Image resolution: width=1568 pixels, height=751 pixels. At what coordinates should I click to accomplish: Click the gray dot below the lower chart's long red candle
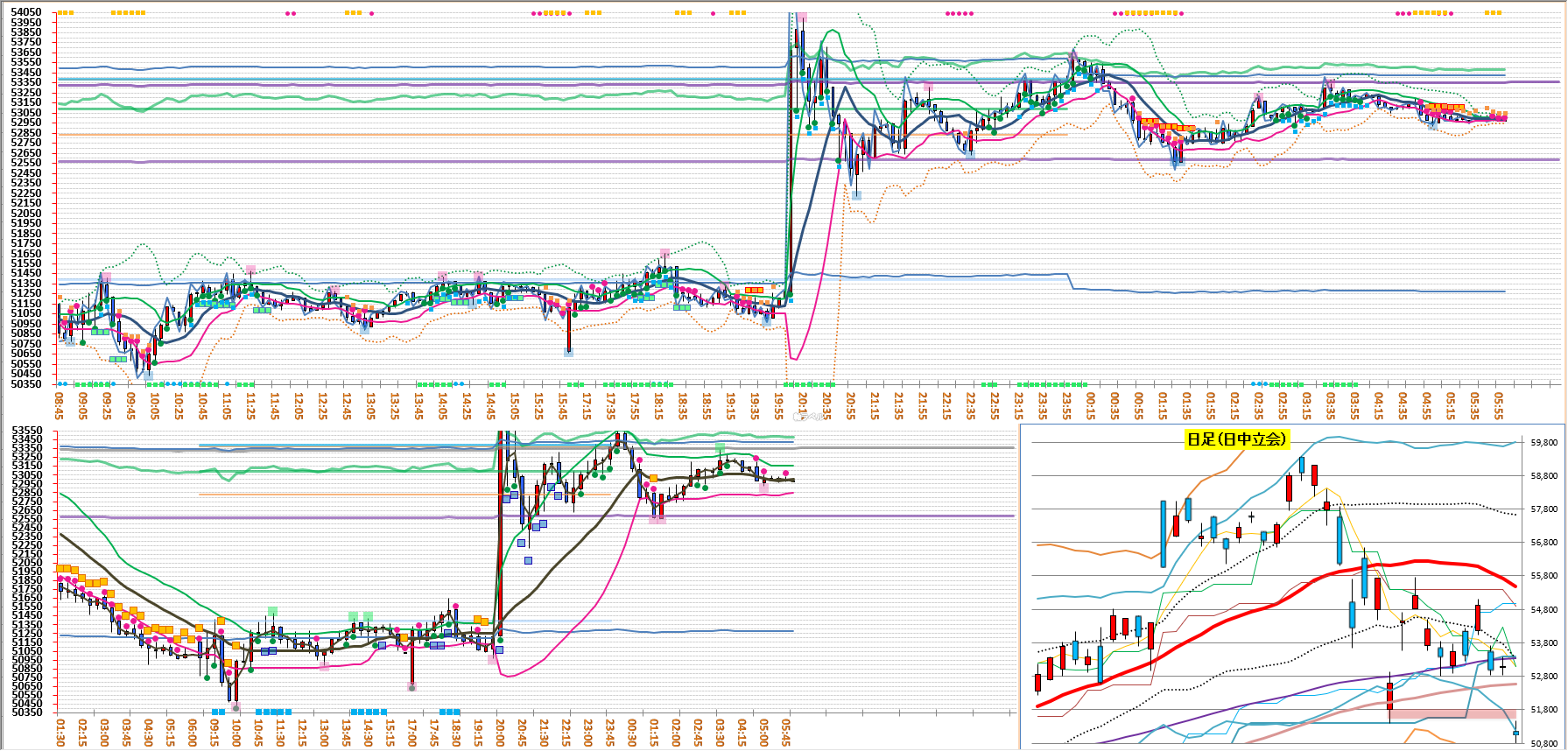click(x=411, y=688)
